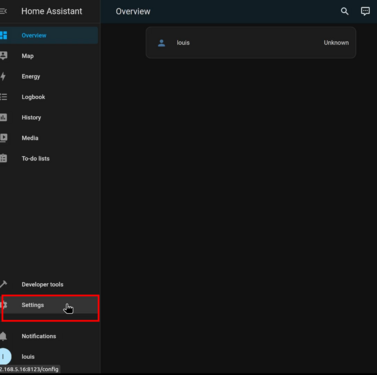Click the Overview dashboard icon
The height and width of the screenshot is (375, 377).
pos(3,35)
